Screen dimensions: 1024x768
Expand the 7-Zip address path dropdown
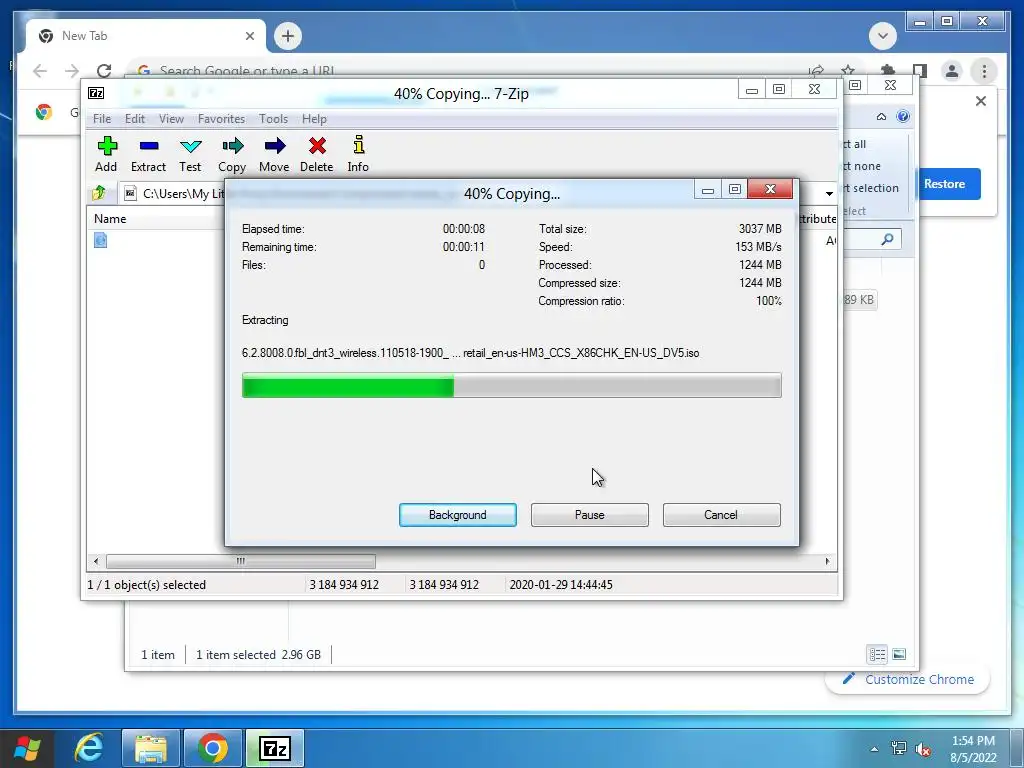[x=829, y=193]
